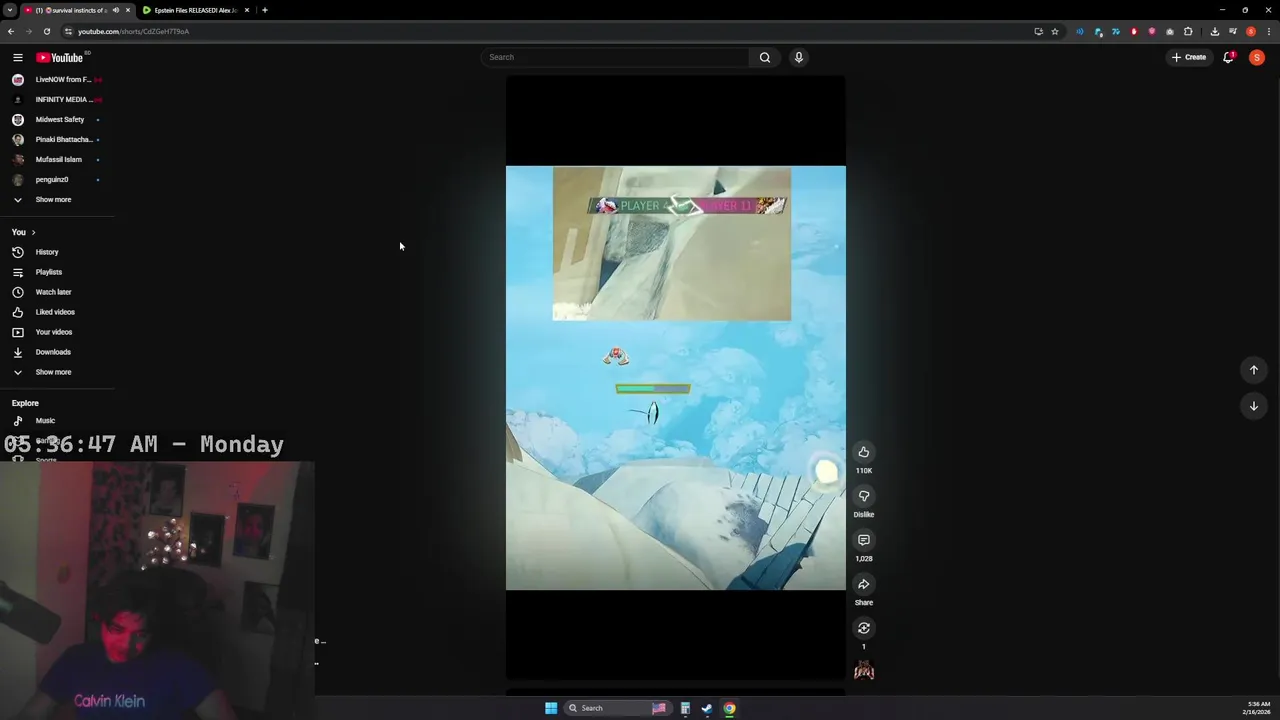The height and width of the screenshot is (720, 1280).
Task: Open Liked videos in the sidebar
Action: tap(57, 312)
